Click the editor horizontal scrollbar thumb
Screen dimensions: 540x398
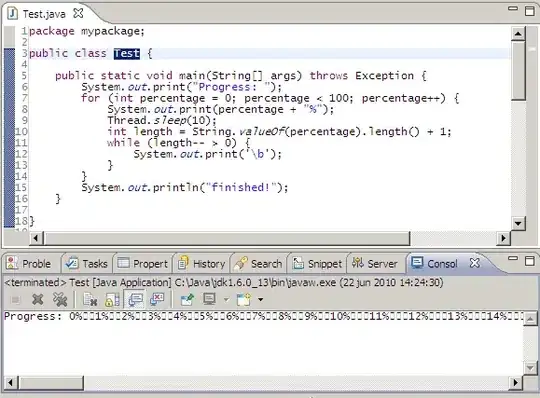click(x=227, y=238)
